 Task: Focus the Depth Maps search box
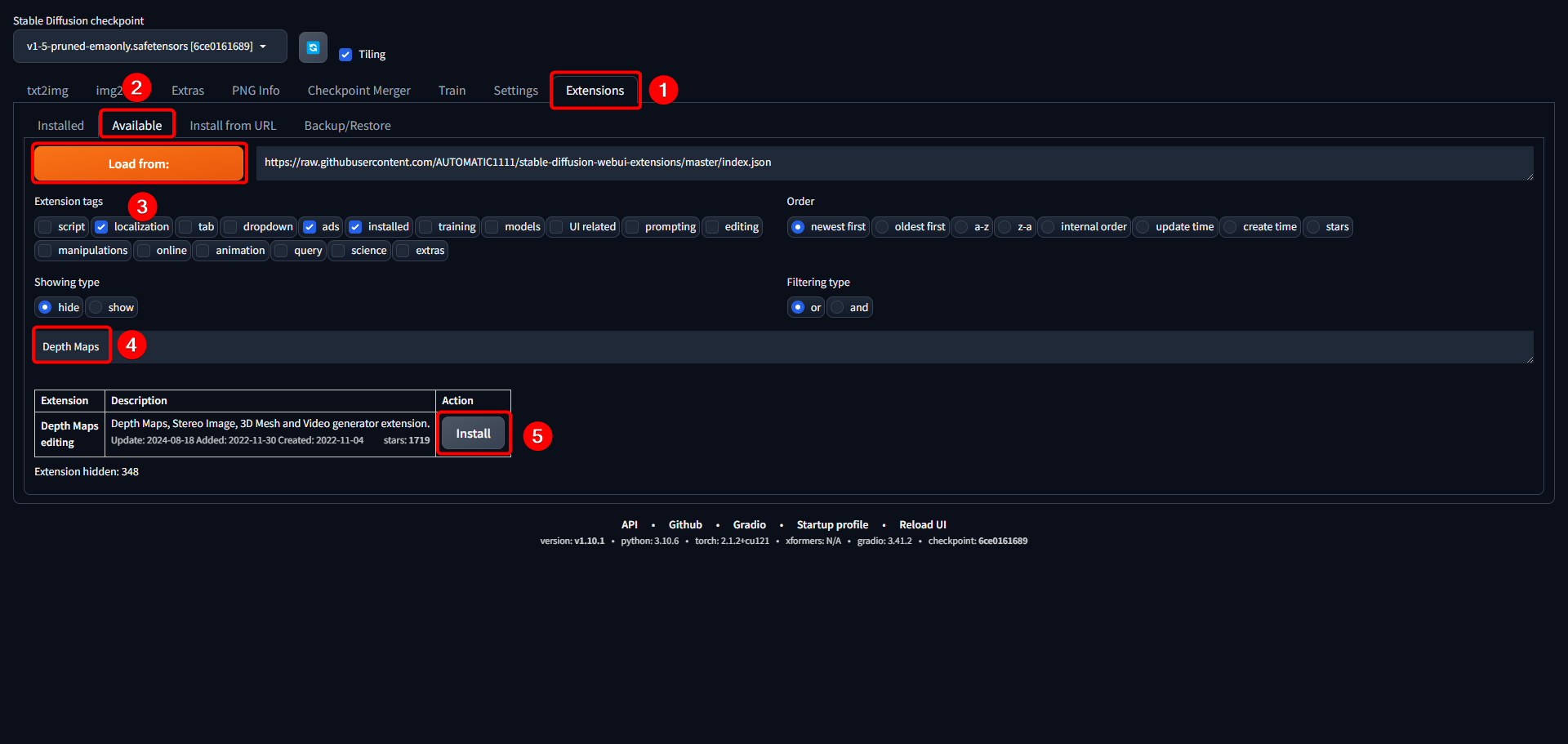pyautogui.click(x=817, y=347)
